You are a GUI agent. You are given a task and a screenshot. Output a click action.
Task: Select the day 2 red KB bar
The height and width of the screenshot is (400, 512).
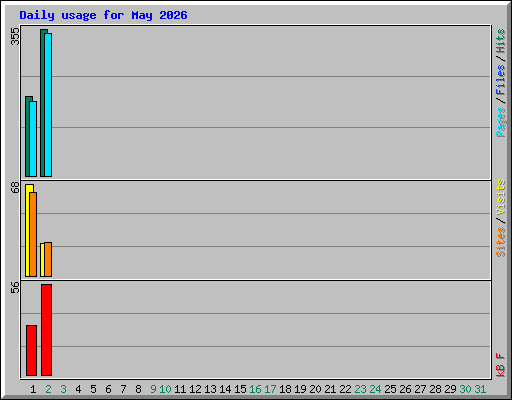[47, 330]
